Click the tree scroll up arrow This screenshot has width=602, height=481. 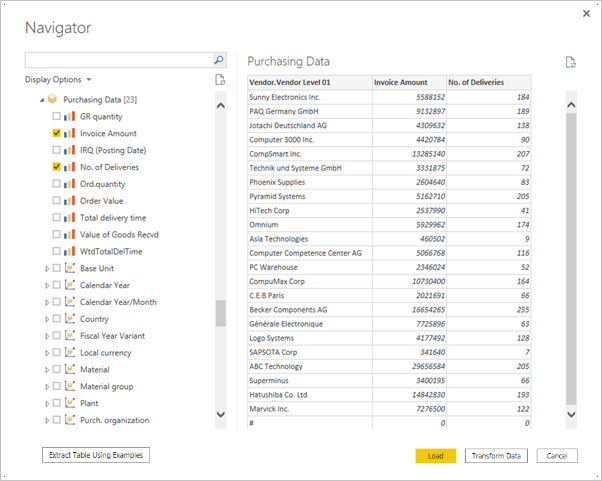[221, 106]
